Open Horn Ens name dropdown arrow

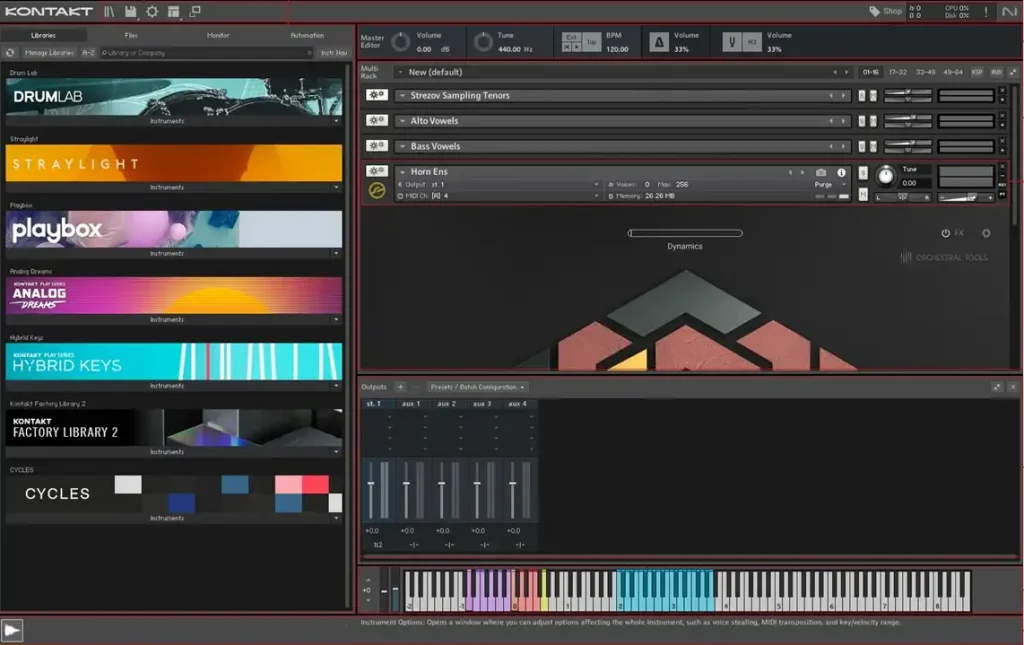click(x=402, y=172)
